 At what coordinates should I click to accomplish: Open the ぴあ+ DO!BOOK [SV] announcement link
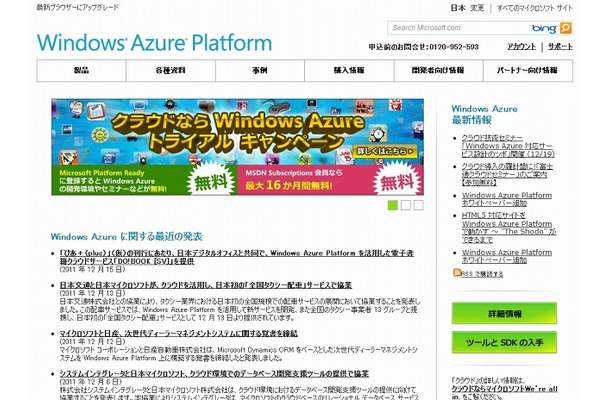237,257
